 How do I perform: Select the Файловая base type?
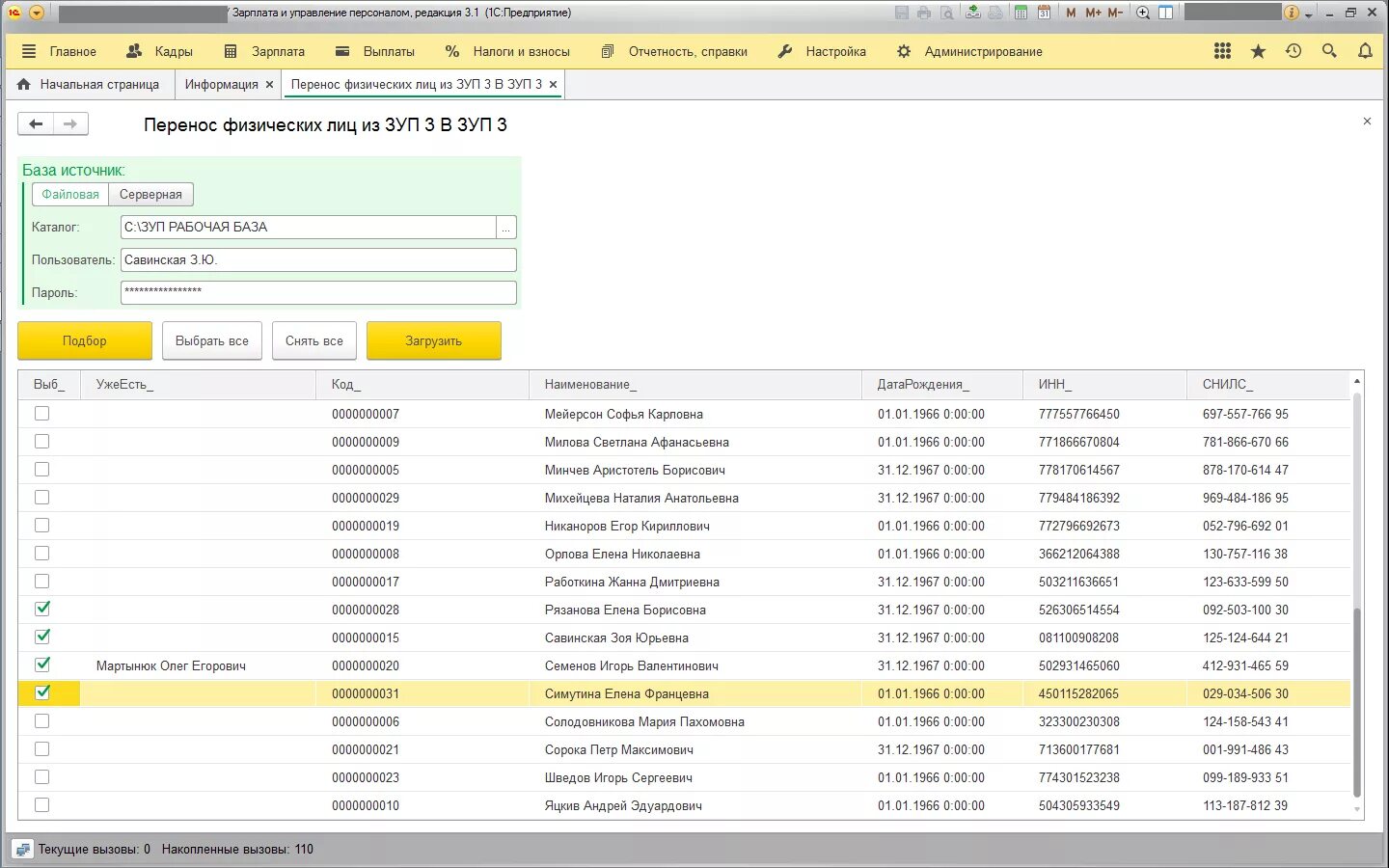coord(70,194)
